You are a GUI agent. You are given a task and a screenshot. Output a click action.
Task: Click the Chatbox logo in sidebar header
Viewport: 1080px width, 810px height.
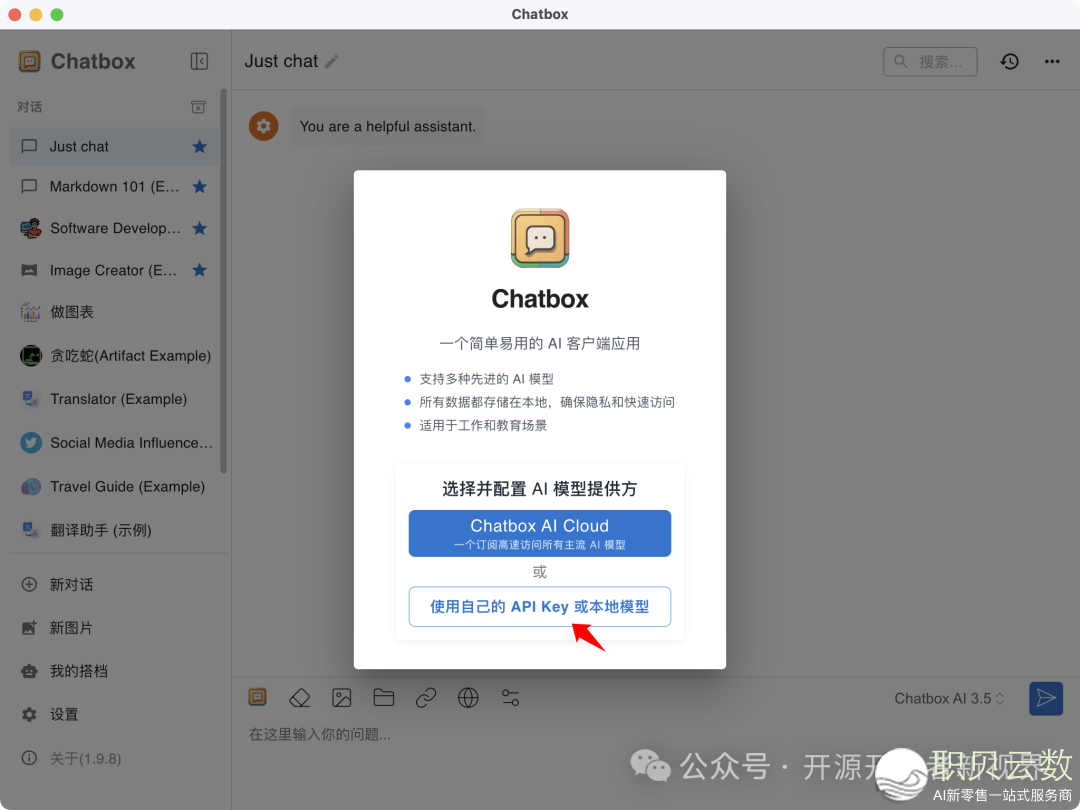click(30, 61)
